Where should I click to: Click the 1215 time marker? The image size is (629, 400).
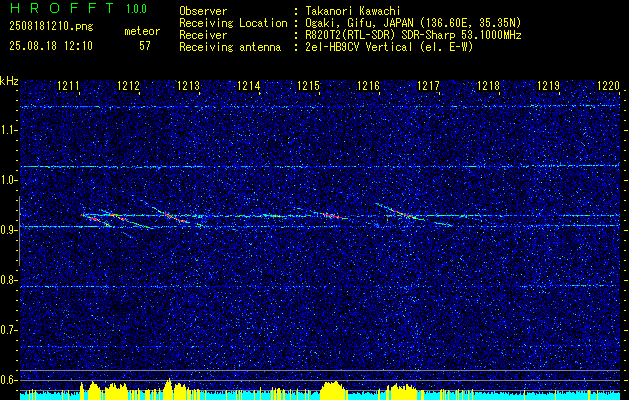pyautogui.click(x=308, y=85)
